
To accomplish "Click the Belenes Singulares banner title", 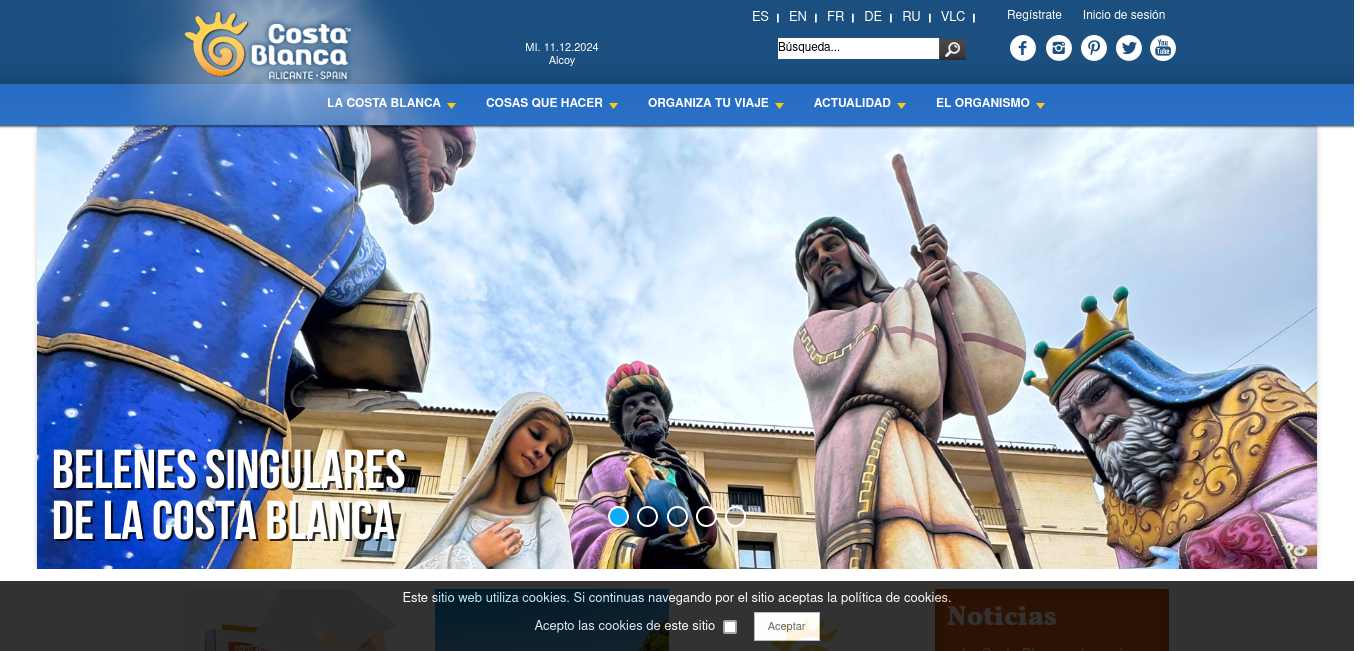I will coord(229,495).
